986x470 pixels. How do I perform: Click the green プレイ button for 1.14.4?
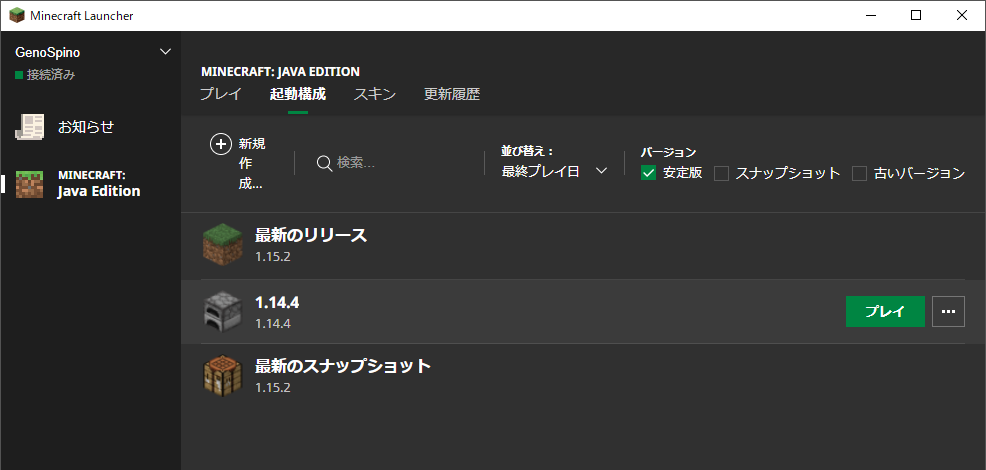click(885, 311)
